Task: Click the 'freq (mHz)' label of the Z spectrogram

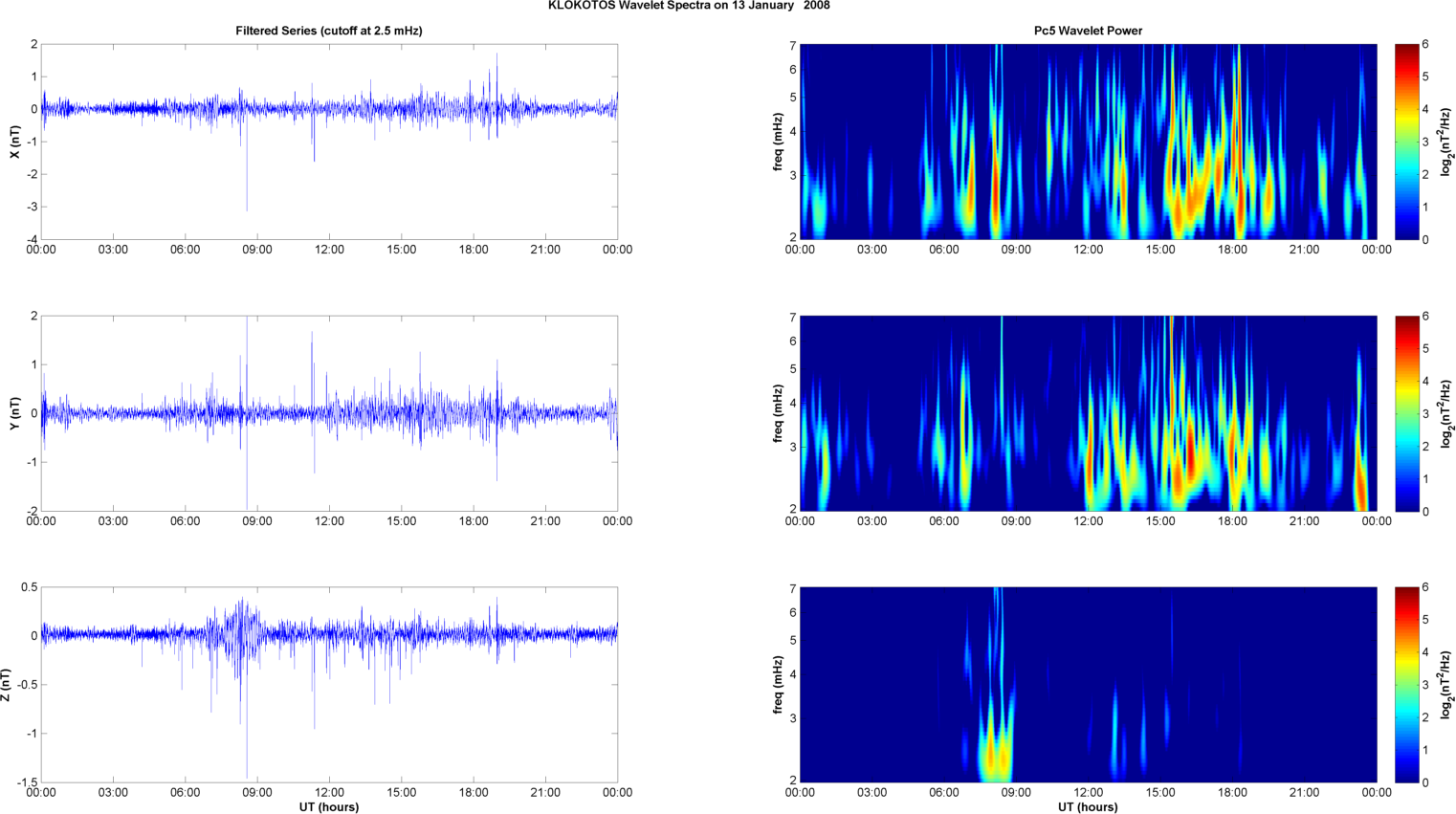Action: click(779, 685)
